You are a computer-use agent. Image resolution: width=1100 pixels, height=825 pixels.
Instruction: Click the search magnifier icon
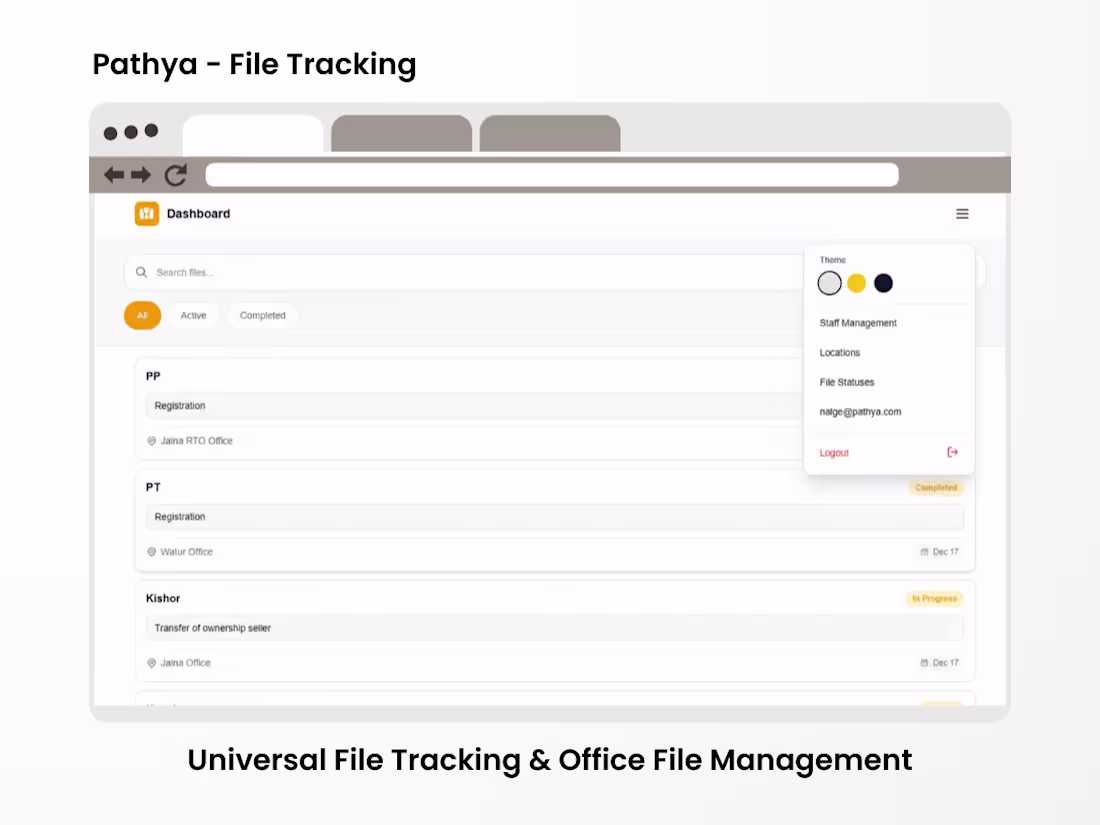142,271
